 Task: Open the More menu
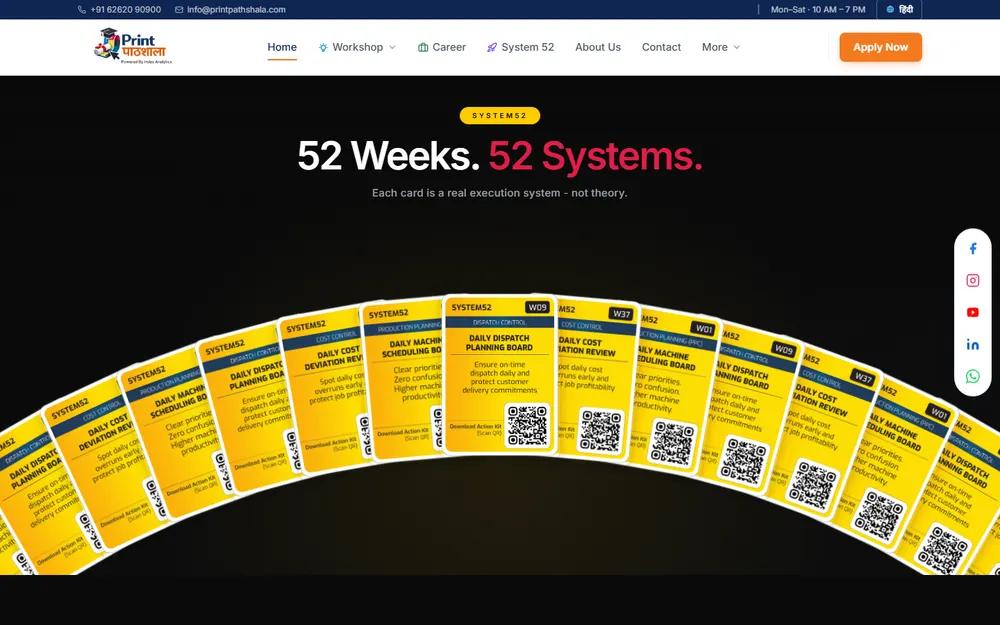(x=721, y=47)
